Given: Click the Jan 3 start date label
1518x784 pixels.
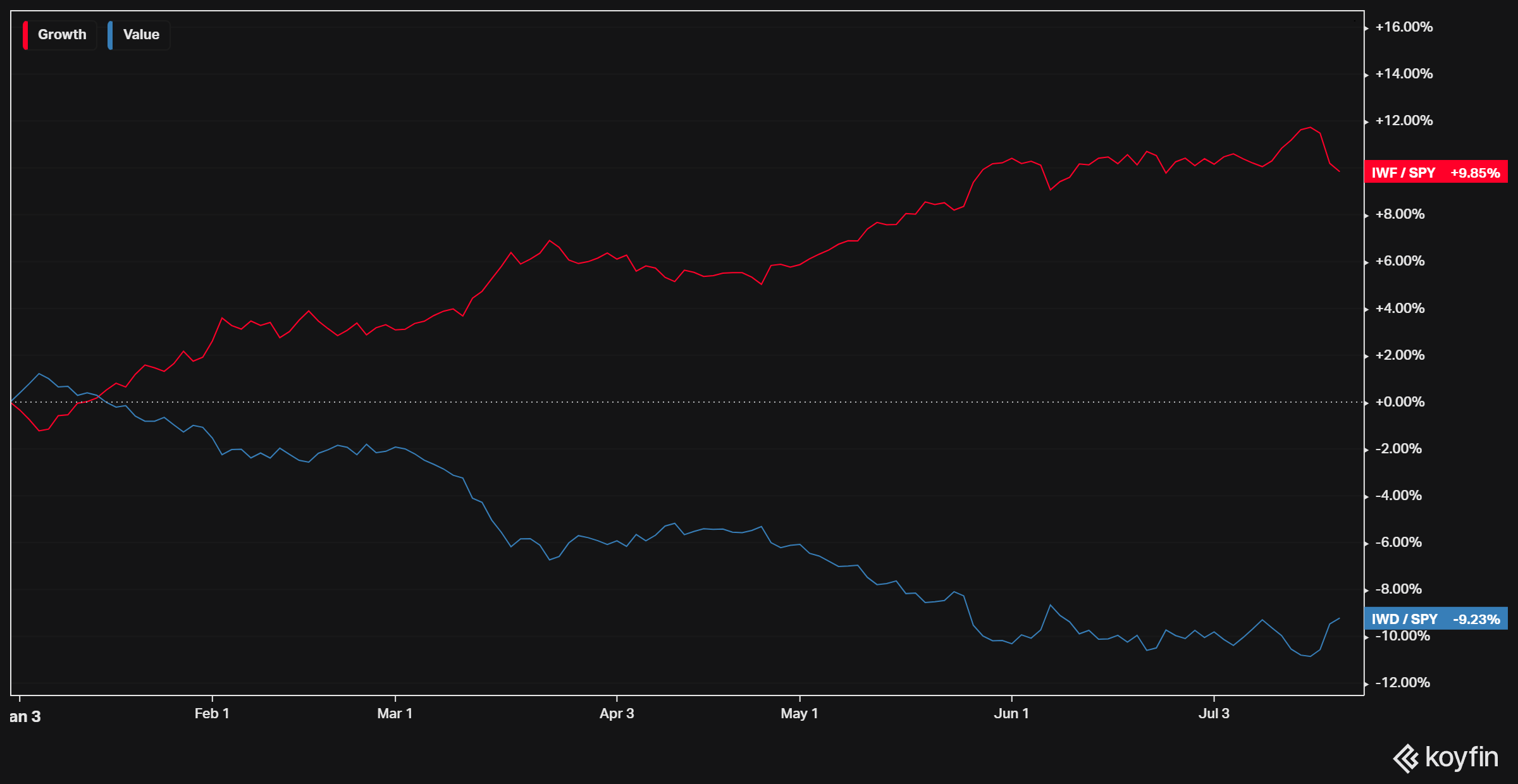Looking at the screenshot, I should [x=25, y=716].
